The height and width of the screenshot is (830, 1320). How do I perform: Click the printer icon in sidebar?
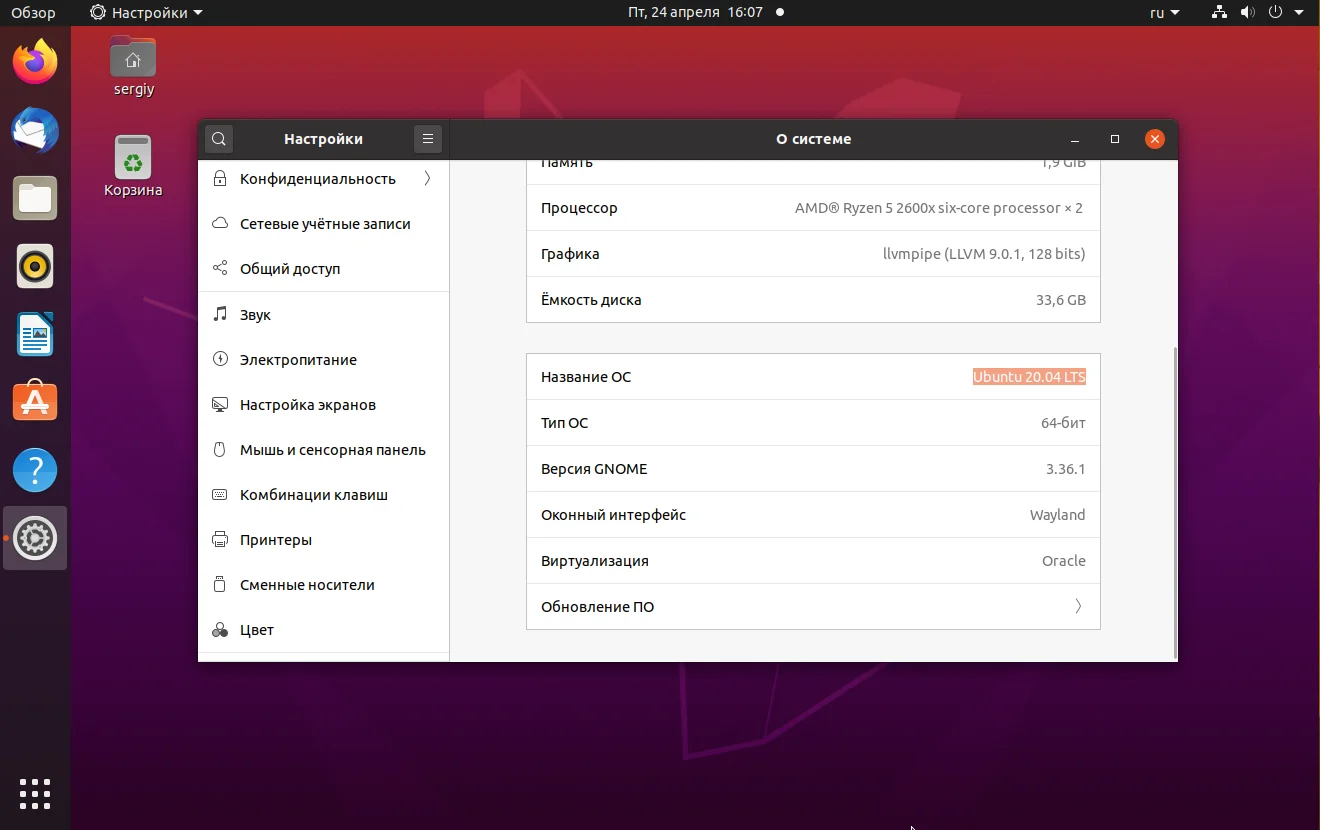pyautogui.click(x=220, y=540)
